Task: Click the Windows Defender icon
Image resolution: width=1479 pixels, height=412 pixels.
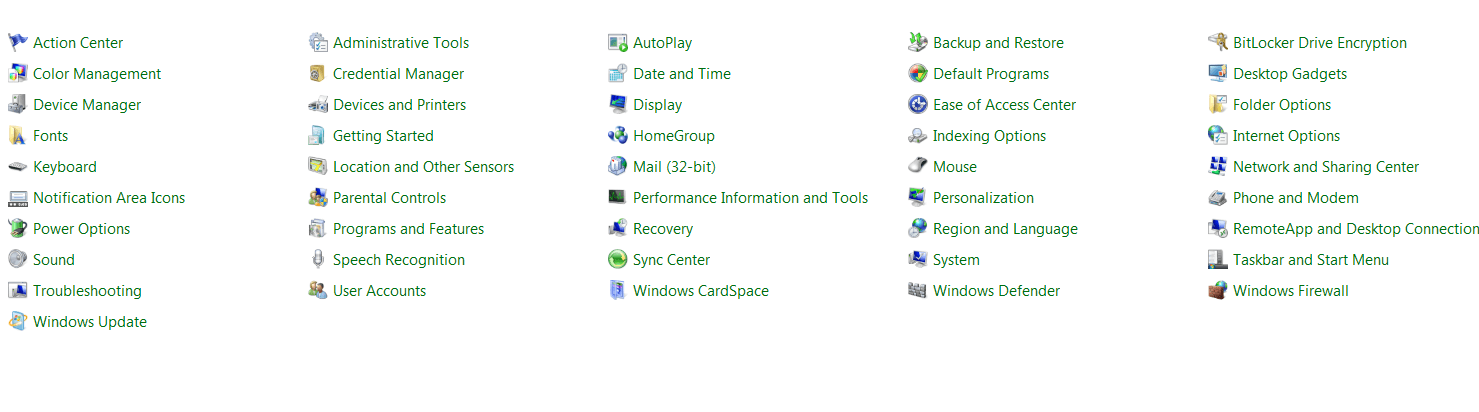Action: click(918, 290)
